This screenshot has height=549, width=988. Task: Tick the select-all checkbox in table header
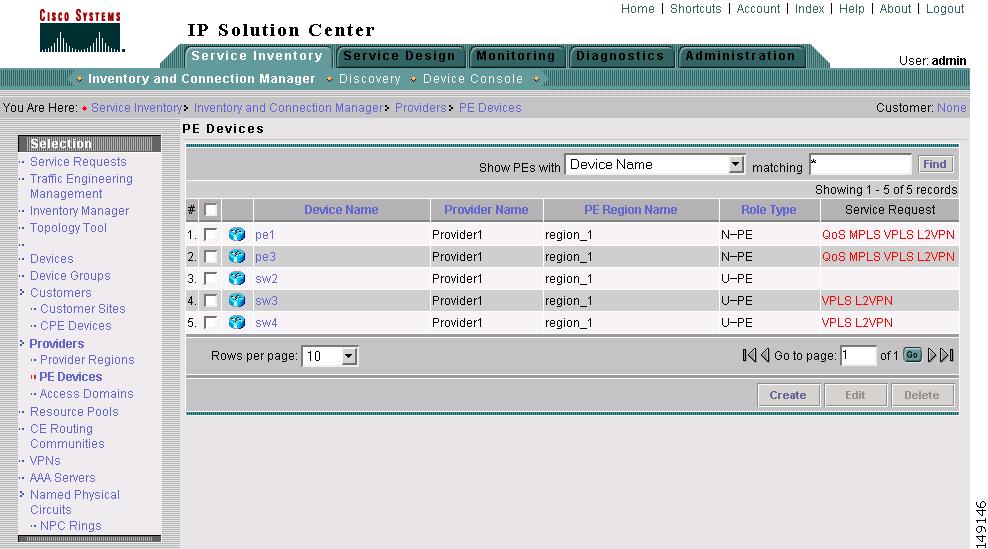(211, 210)
